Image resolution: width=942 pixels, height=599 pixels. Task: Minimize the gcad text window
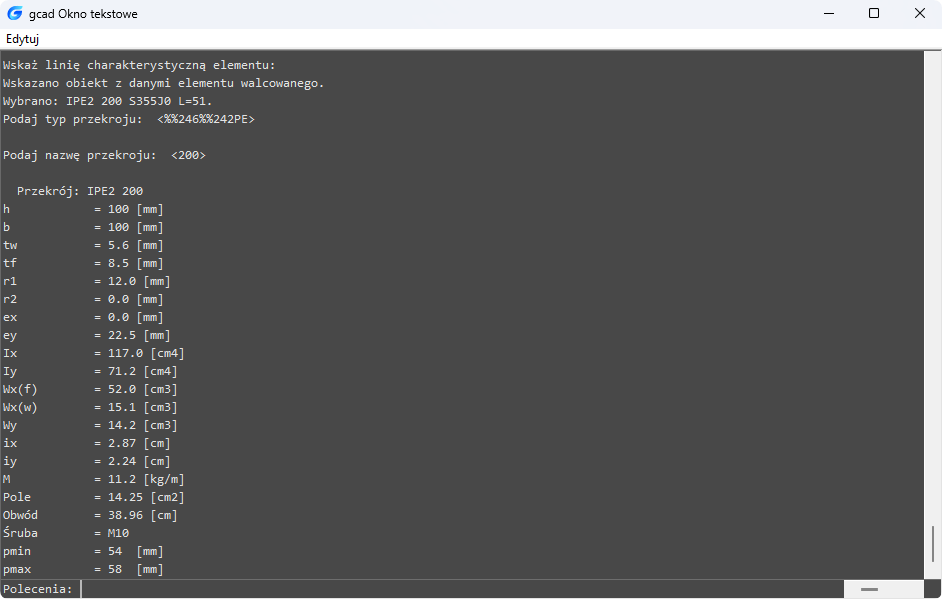point(829,13)
